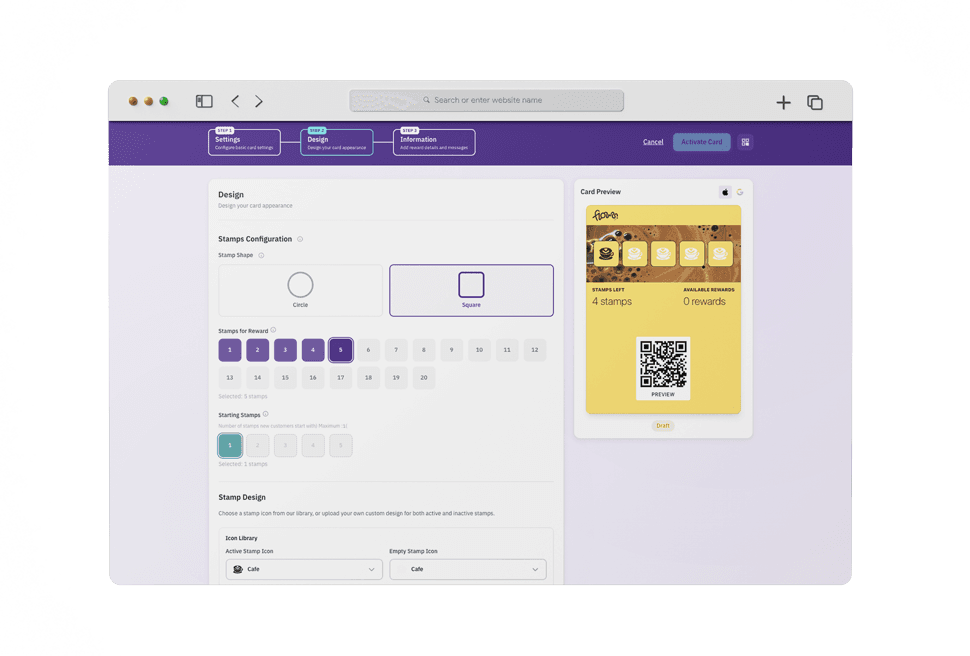Click the Stamps Configuration info icon

pos(301,239)
